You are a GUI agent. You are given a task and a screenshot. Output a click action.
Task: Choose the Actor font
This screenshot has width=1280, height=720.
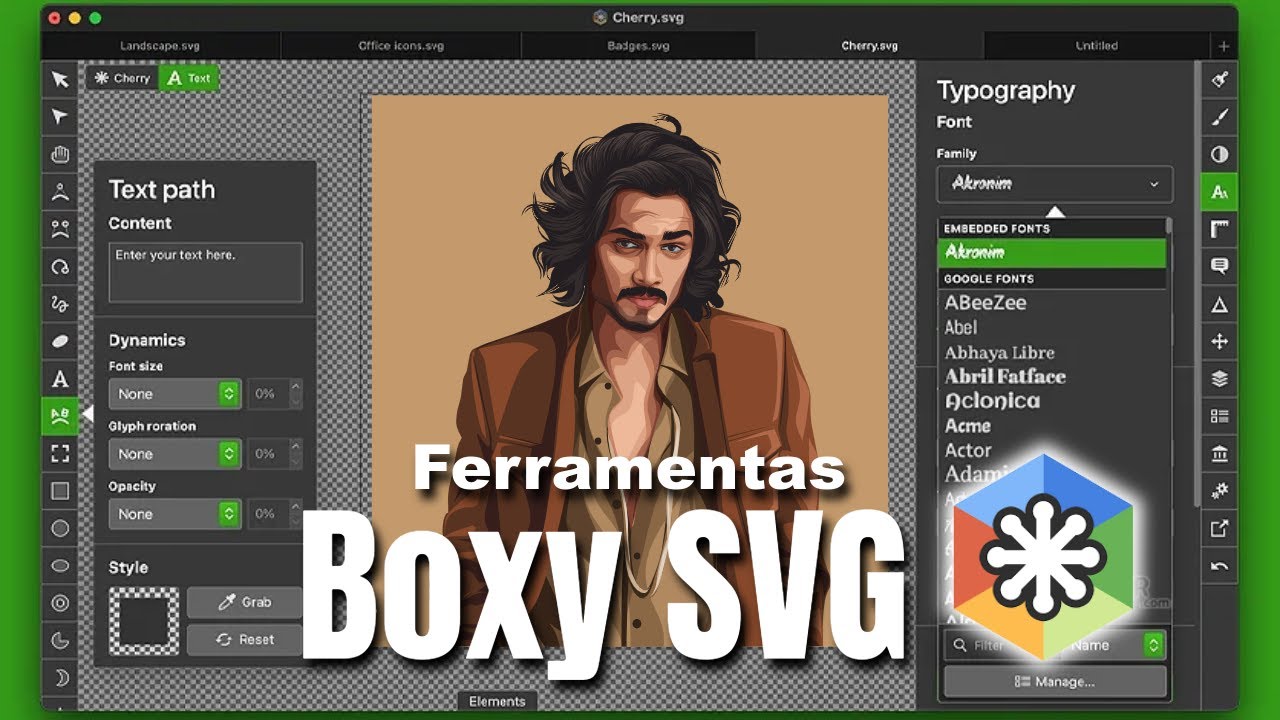click(x=968, y=450)
